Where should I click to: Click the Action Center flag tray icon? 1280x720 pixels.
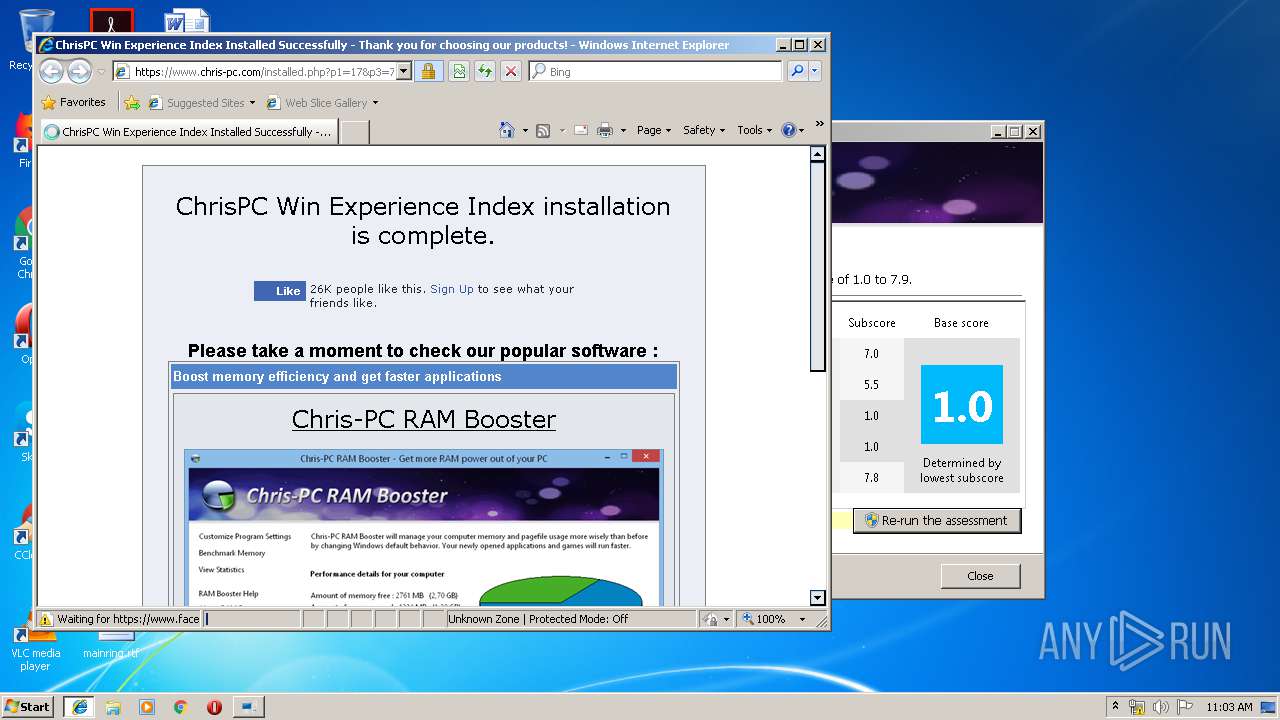click(1185, 707)
